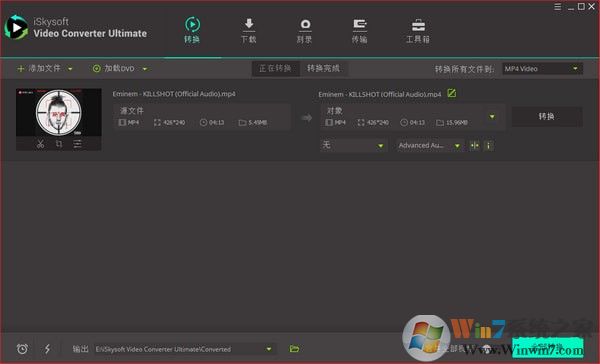The height and width of the screenshot is (364, 600).
Task: Open the Transfer (传输) tab
Action: coord(360,30)
